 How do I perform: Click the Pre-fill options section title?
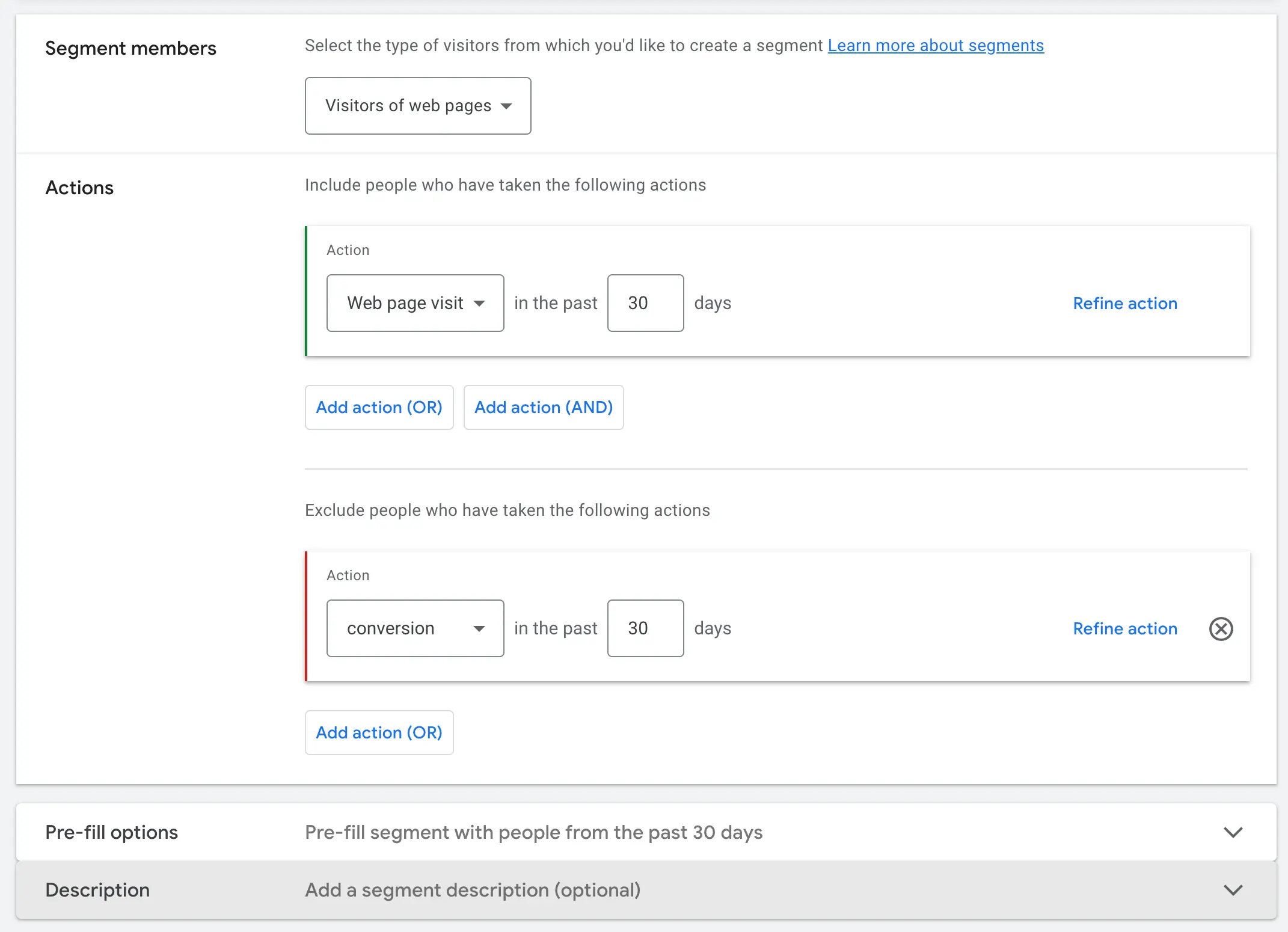coord(112,832)
